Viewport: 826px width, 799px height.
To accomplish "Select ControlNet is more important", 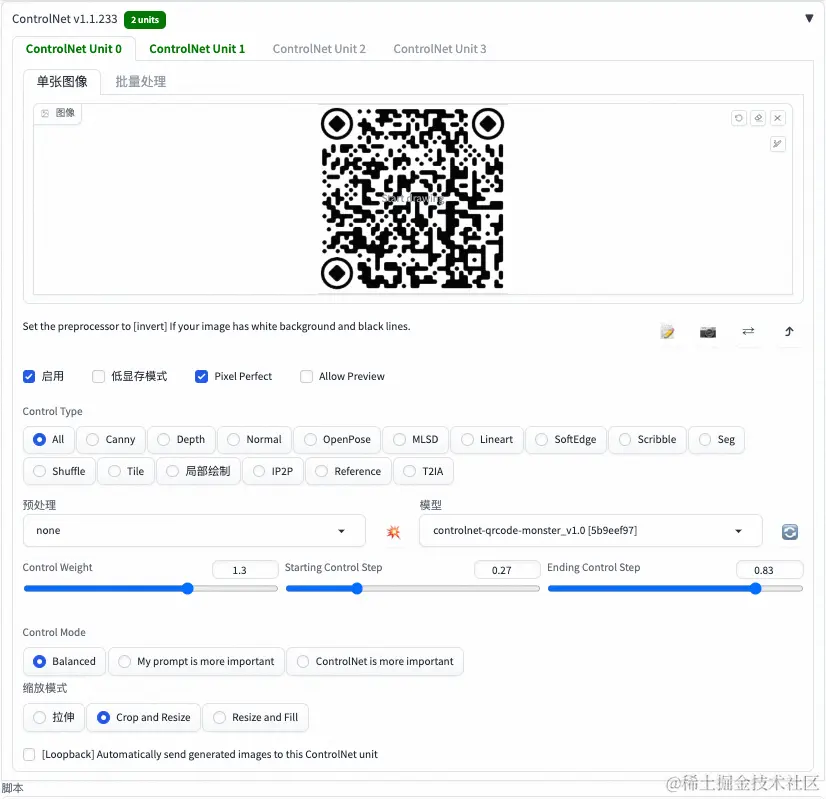I will [x=375, y=661].
